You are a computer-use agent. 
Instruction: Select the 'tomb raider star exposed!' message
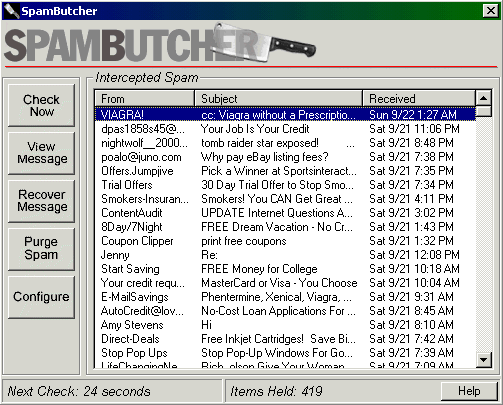pyautogui.click(x=285, y=143)
